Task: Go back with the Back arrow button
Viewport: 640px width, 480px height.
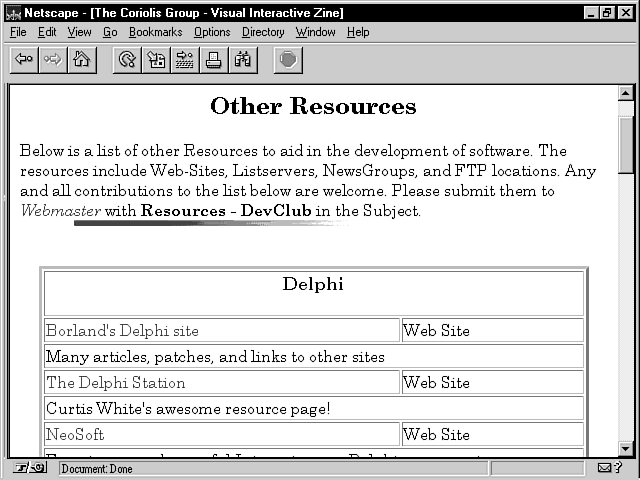Action: point(24,60)
